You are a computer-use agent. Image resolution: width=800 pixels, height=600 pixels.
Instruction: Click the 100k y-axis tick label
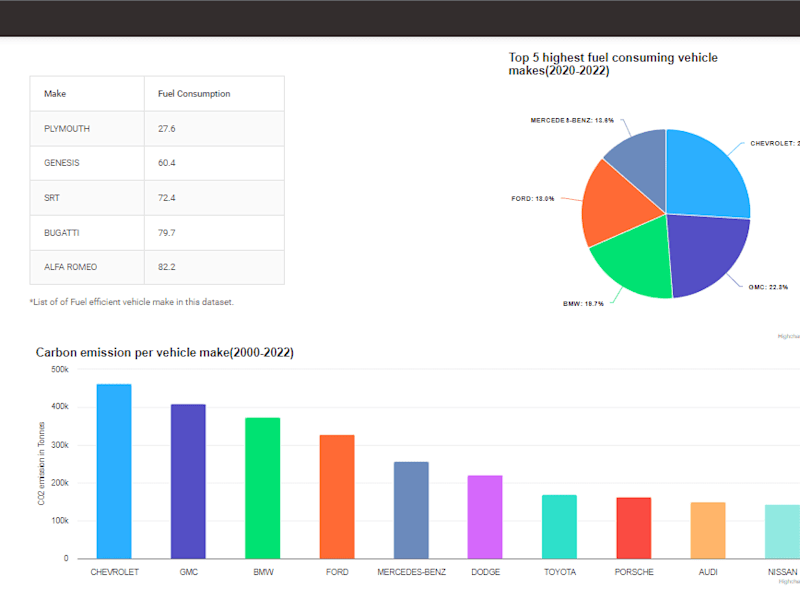[x=60, y=520]
